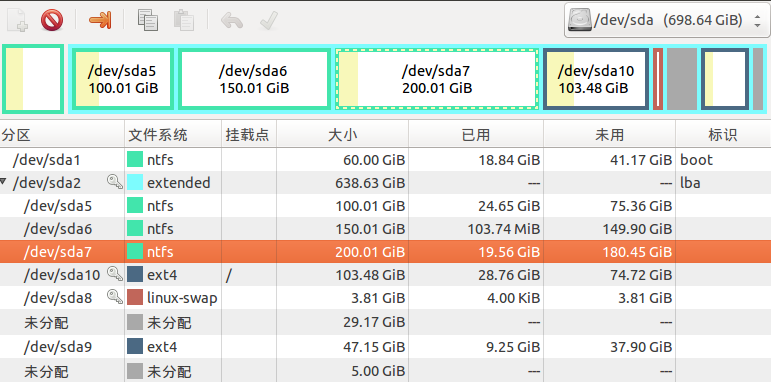The height and width of the screenshot is (382, 772).
Task: Click the key lock icon beside /dev/sda10
Action: pyautogui.click(x=114, y=274)
